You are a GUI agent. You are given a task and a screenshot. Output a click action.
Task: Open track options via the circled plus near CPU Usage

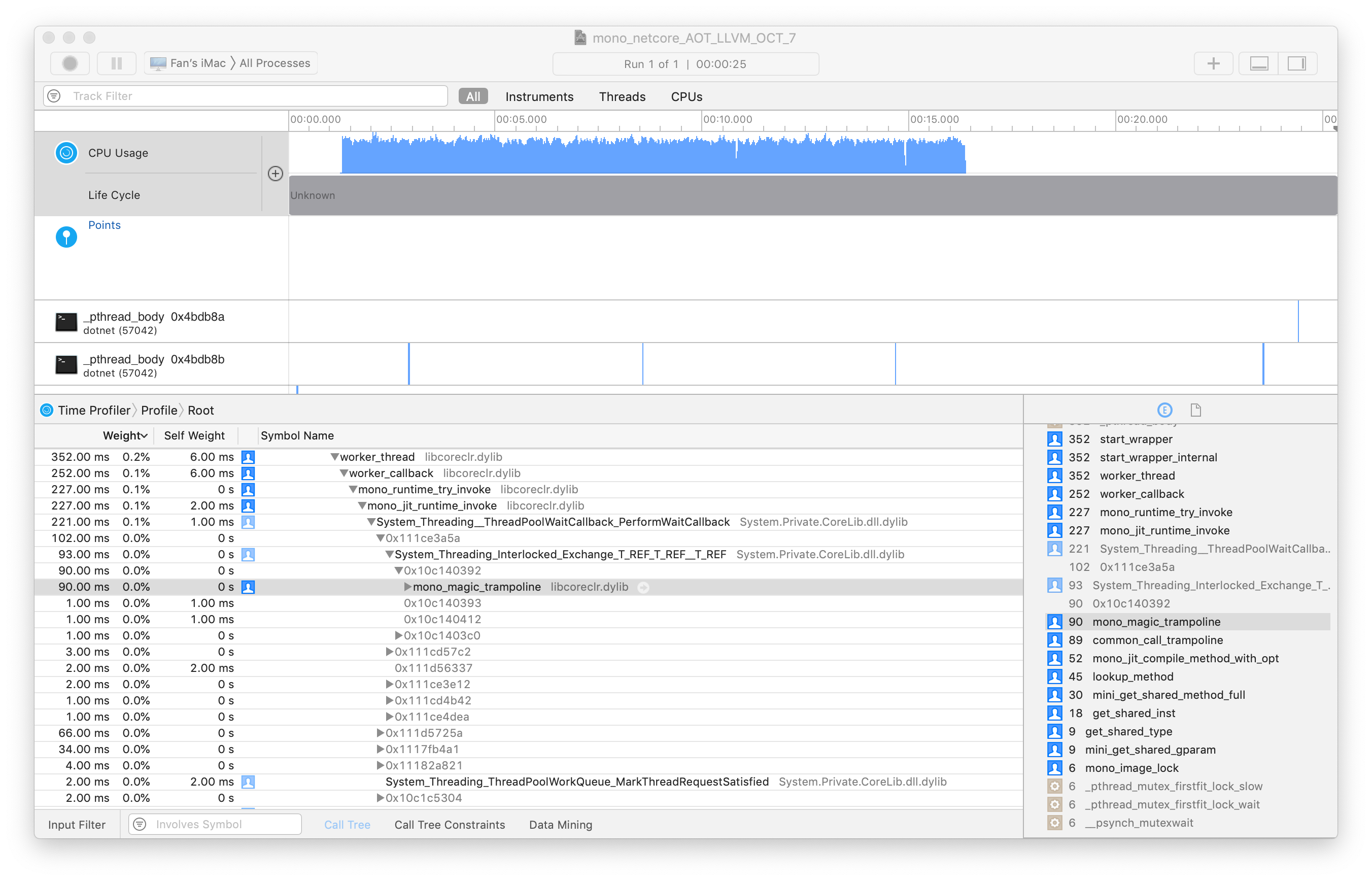pyautogui.click(x=275, y=174)
